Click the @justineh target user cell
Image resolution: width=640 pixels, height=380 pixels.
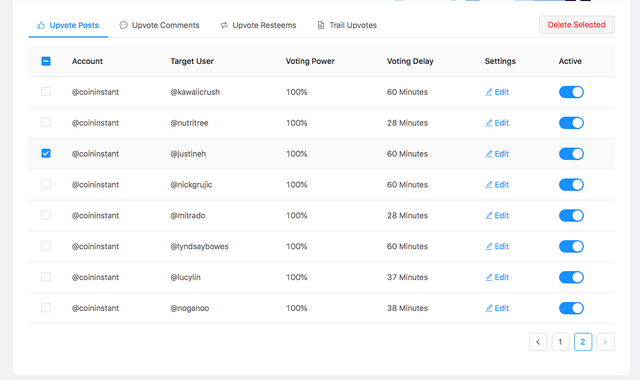[188, 154]
